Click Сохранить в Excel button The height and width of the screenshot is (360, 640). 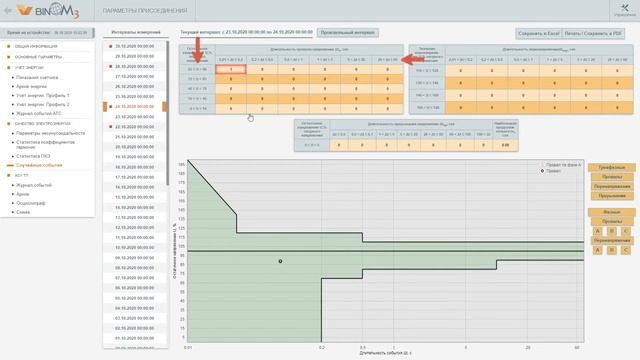click(539, 33)
